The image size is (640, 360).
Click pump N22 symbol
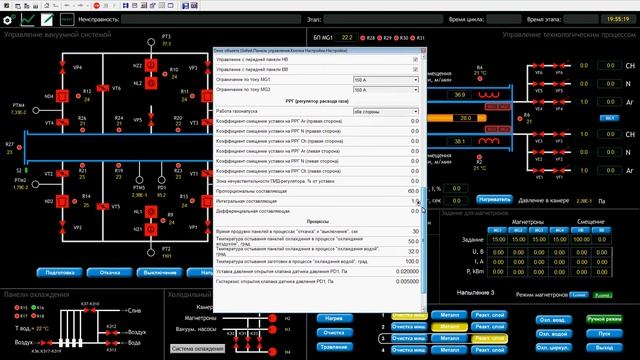click(x=151, y=65)
